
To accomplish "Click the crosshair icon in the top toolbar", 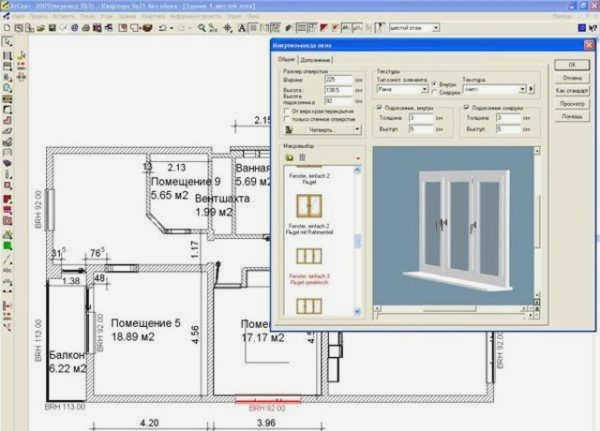I will 228,28.
